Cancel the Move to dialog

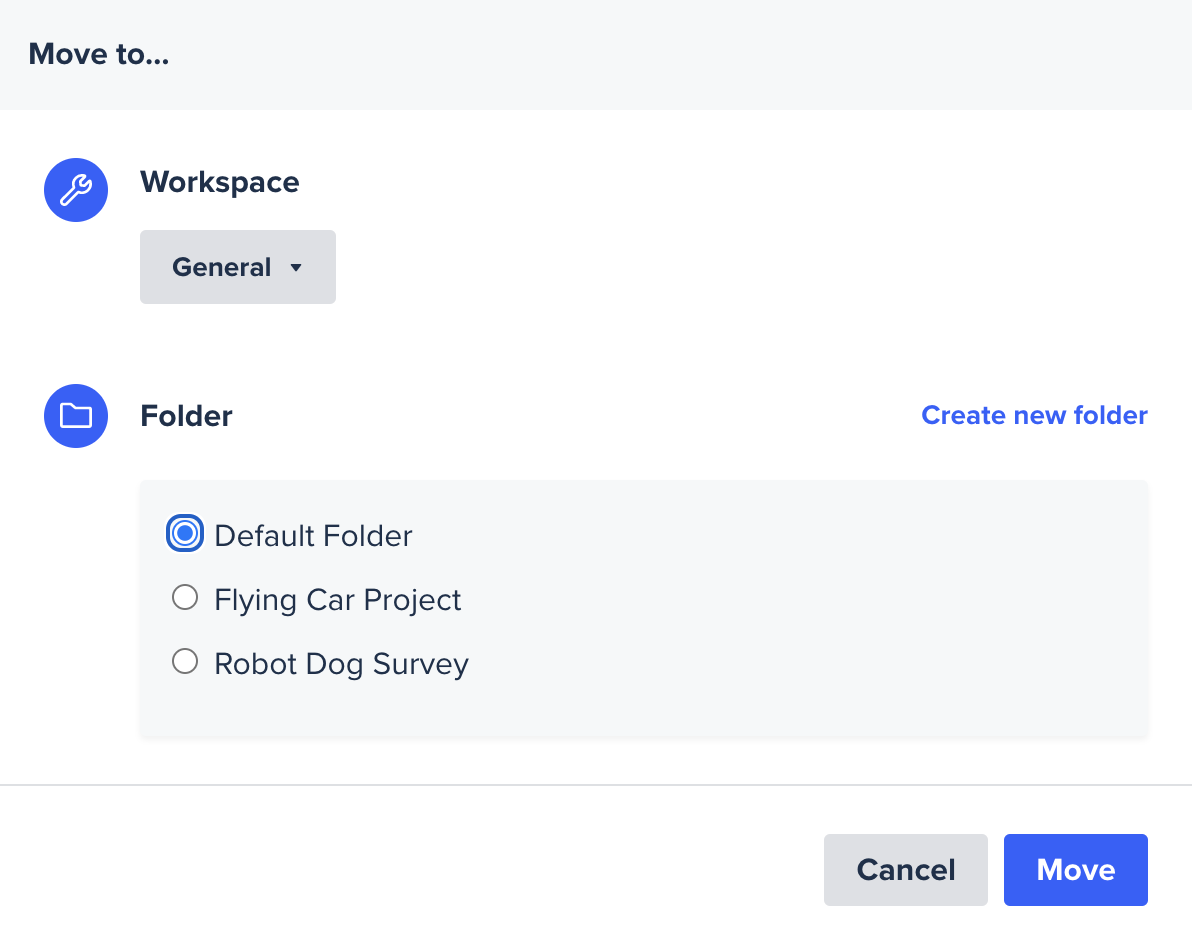click(x=905, y=869)
